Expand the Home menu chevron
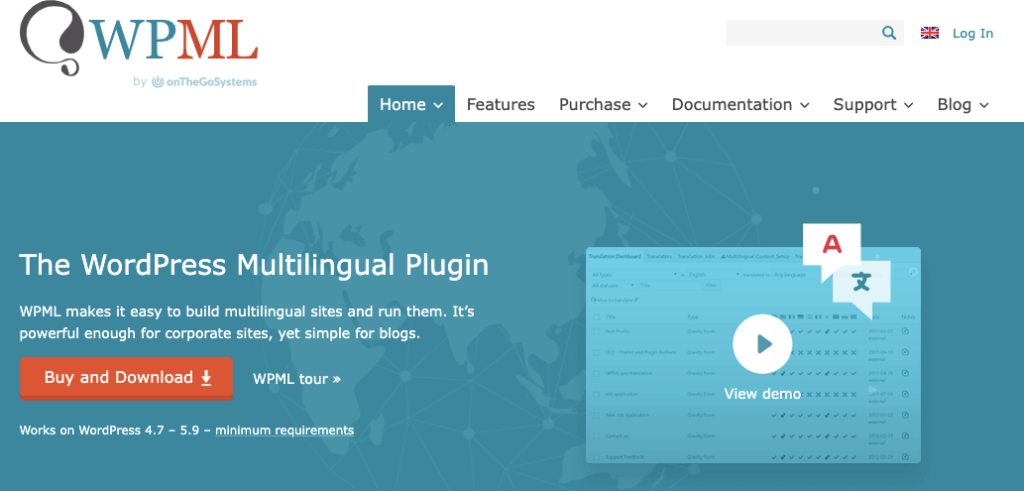 tap(438, 105)
